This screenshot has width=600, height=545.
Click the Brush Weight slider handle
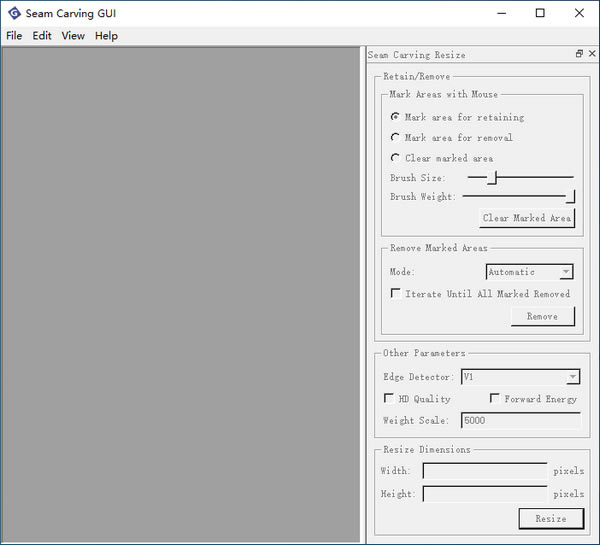(570, 196)
